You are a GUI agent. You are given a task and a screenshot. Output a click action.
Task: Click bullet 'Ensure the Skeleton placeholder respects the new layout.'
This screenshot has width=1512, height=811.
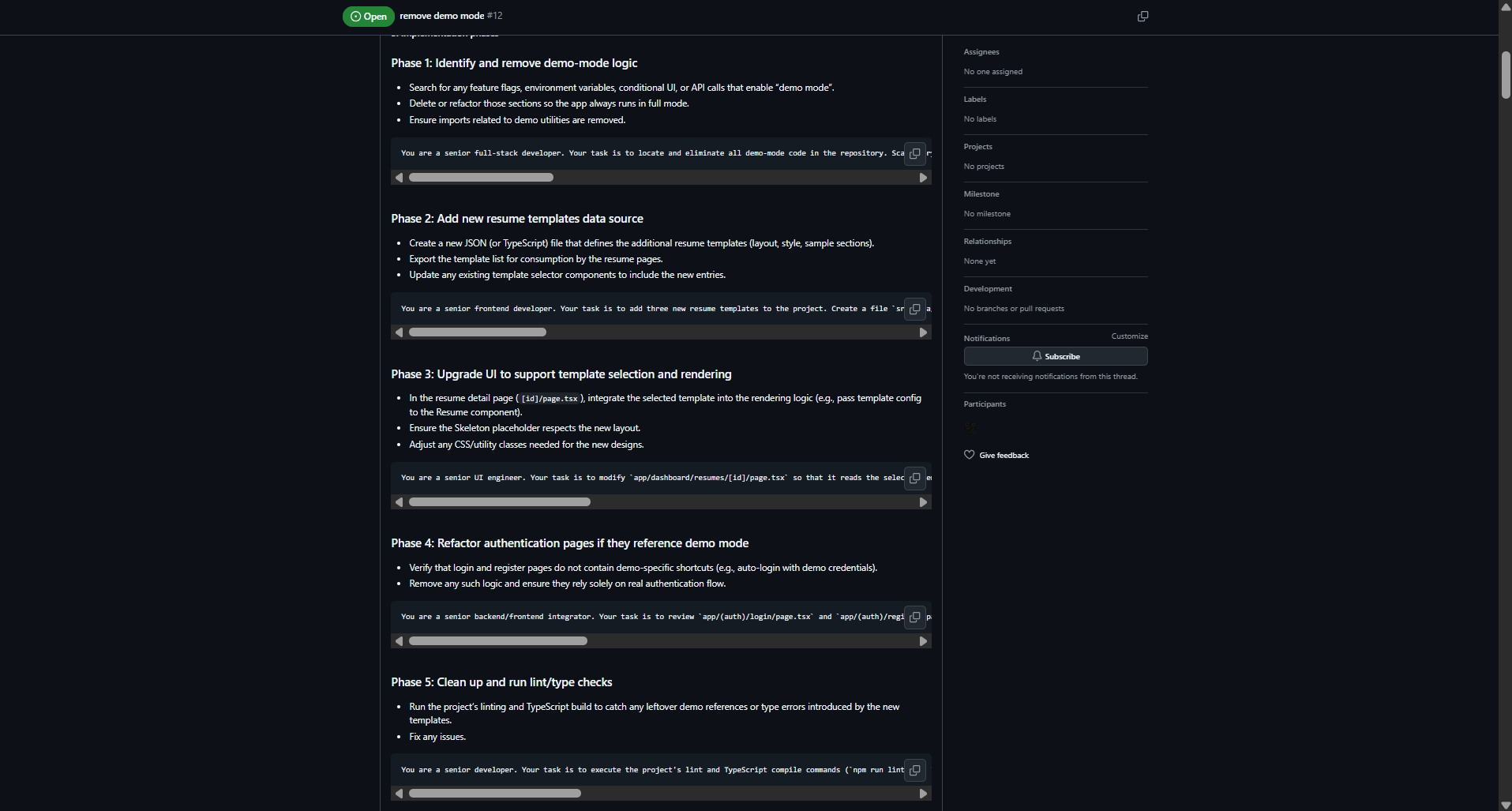click(525, 428)
